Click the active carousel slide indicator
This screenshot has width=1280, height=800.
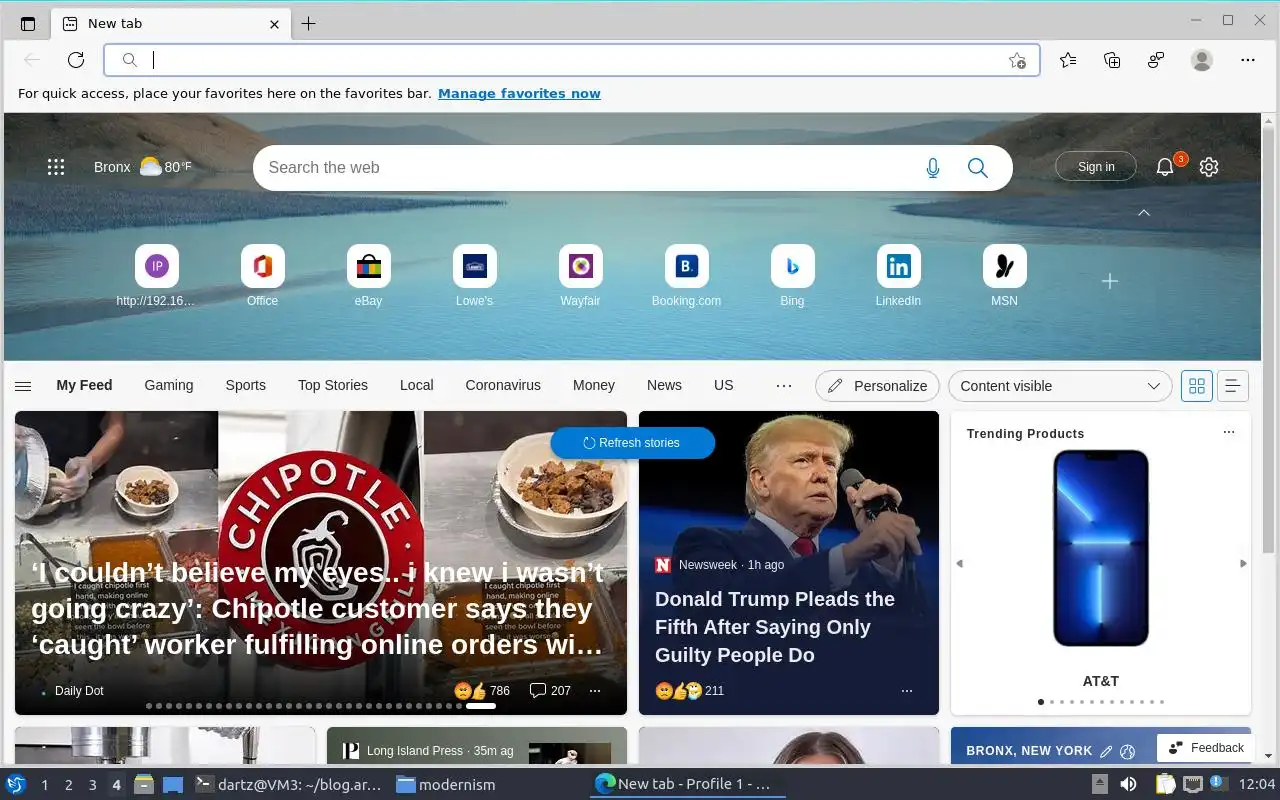[x=481, y=706]
